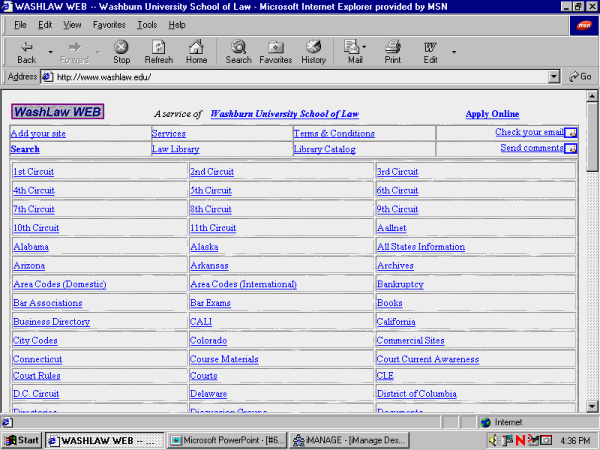
Task: Open the Bar Associations link
Action: click(x=47, y=303)
